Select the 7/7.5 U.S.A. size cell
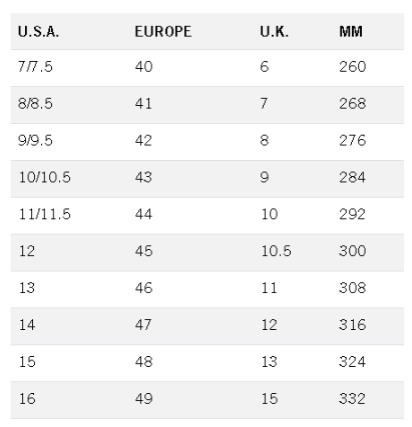The image size is (412, 427). [x=35, y=67]
